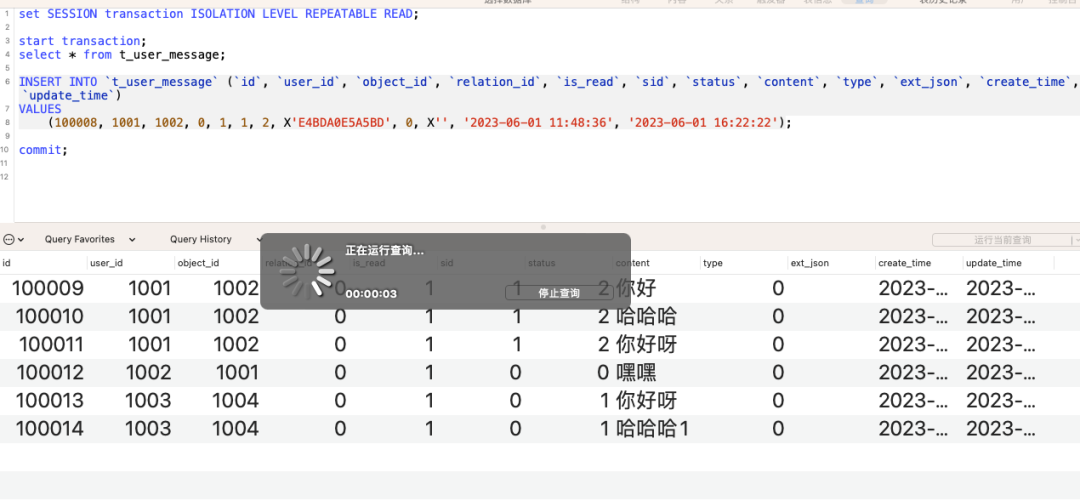The width and height of the screenshot is (1080, 501).
Task: Click object_id 1001 in row 100012
Action: (237, 372)
